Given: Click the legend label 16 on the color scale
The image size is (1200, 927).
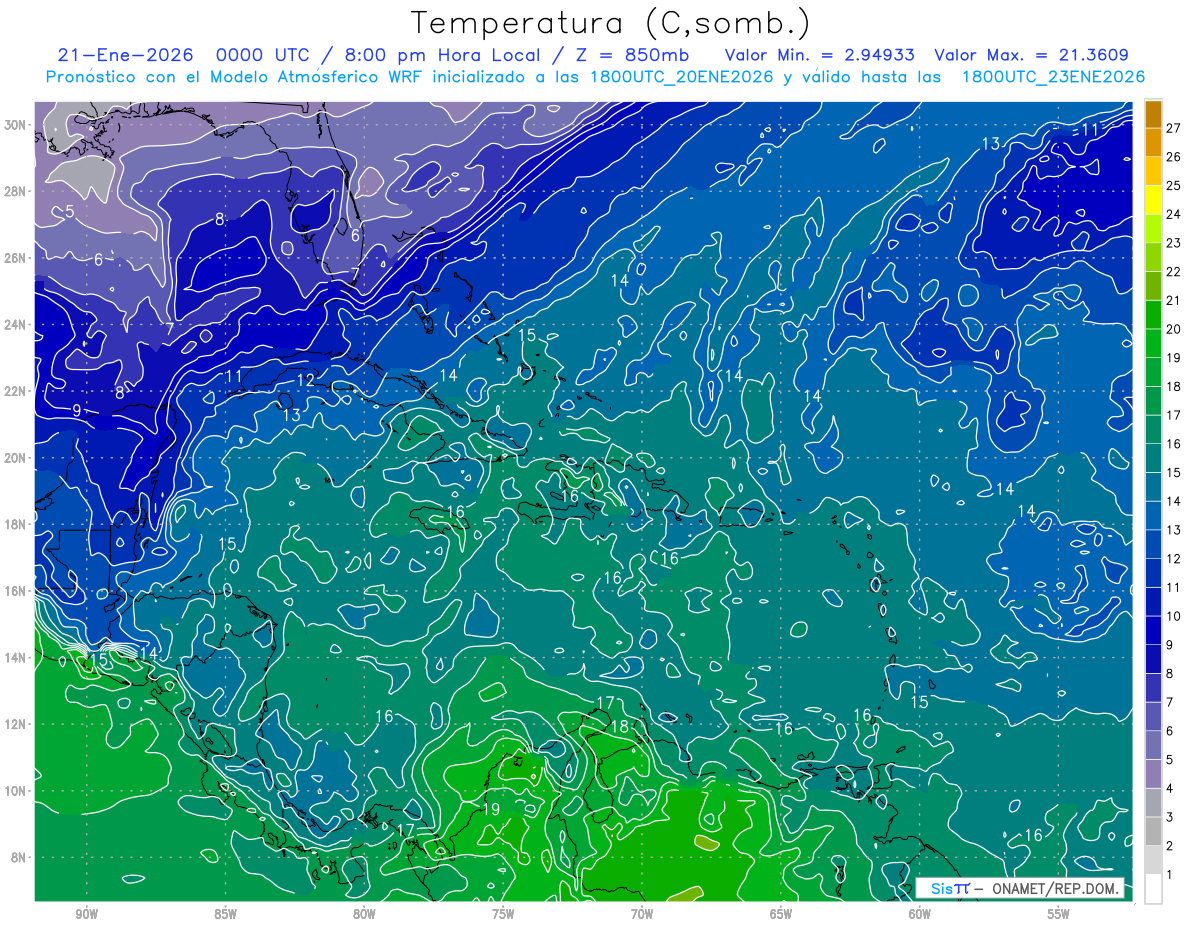Looking at the screenshot, I should click(x=1174, y=443).
